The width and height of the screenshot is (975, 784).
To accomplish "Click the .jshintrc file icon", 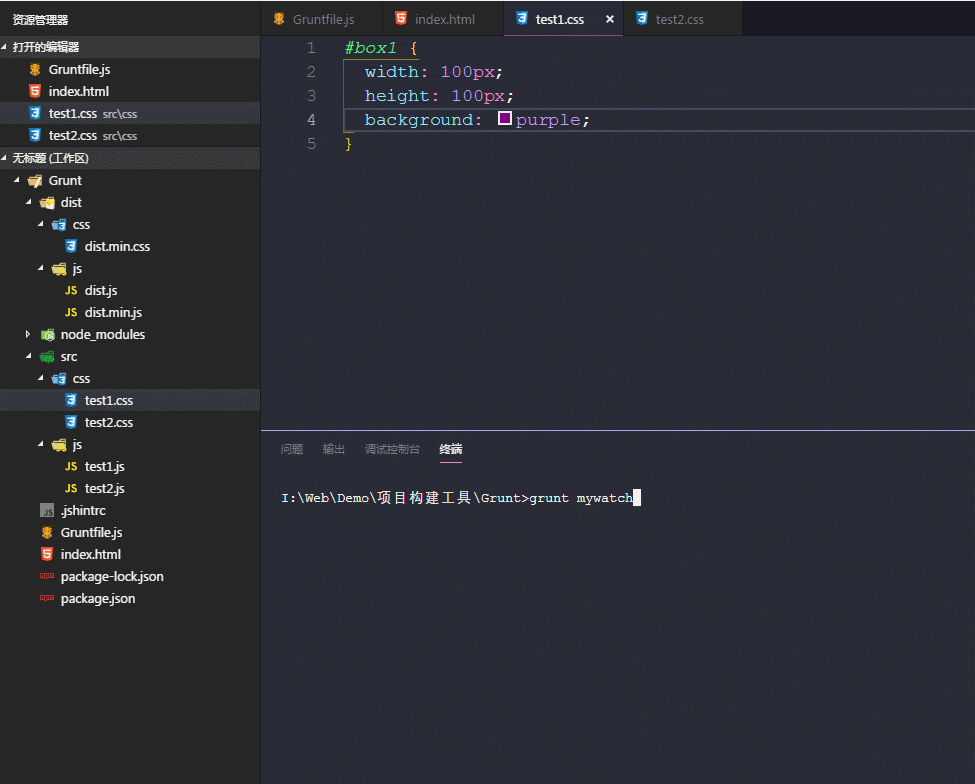I will 47,510.
